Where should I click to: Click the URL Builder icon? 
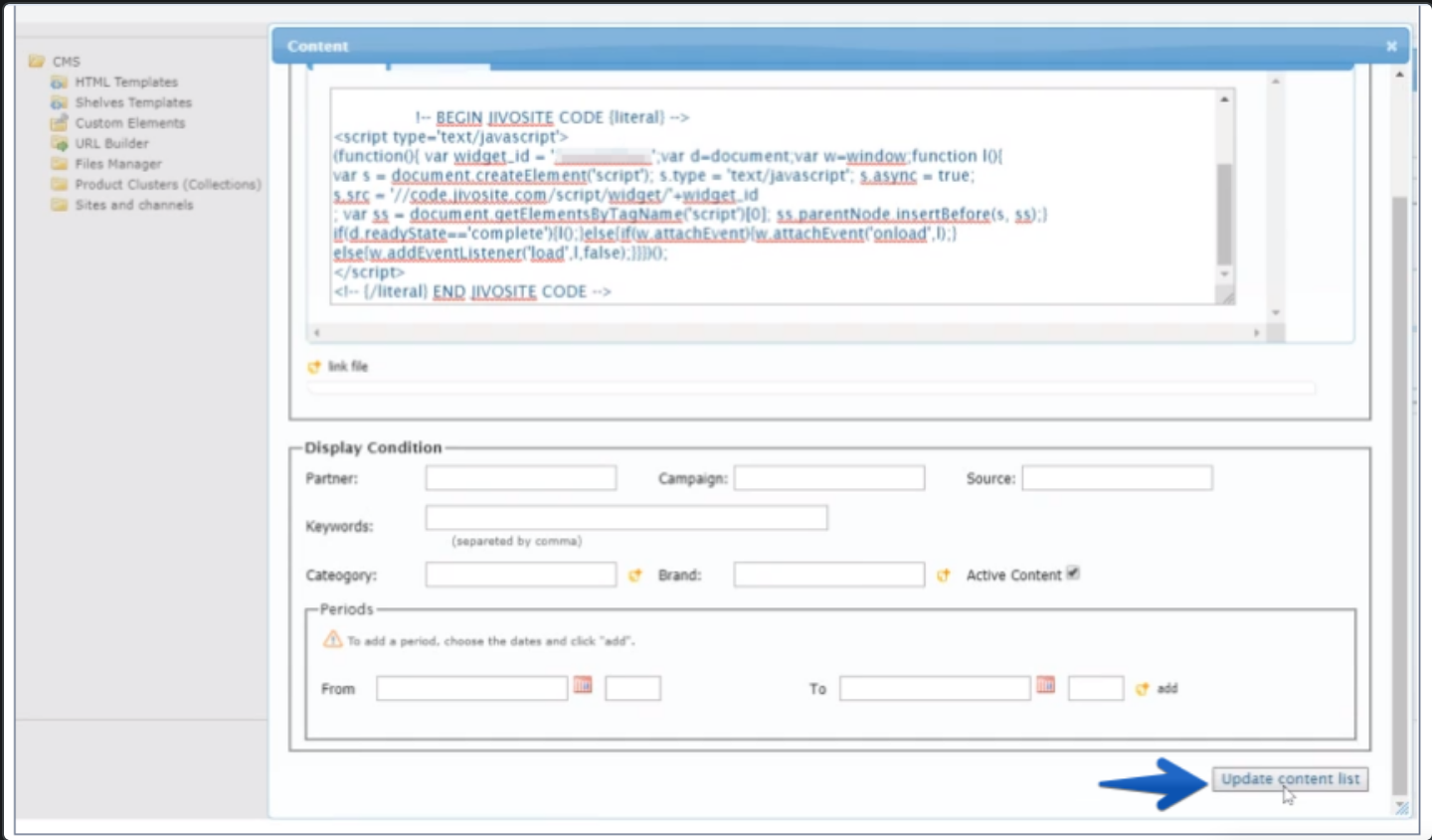59,143
